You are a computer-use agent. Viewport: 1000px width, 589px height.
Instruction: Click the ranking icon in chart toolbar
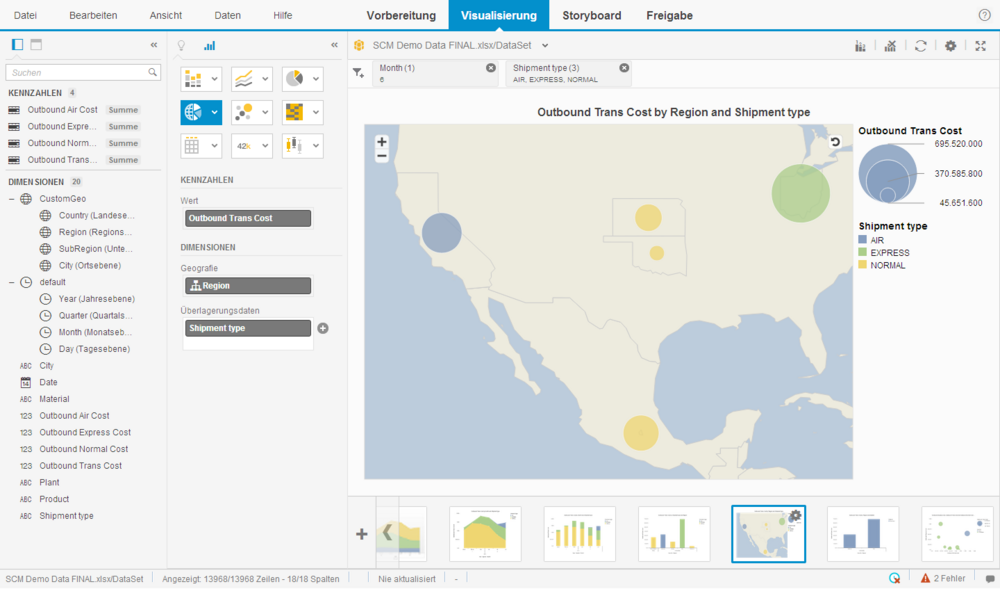(890, 46)
